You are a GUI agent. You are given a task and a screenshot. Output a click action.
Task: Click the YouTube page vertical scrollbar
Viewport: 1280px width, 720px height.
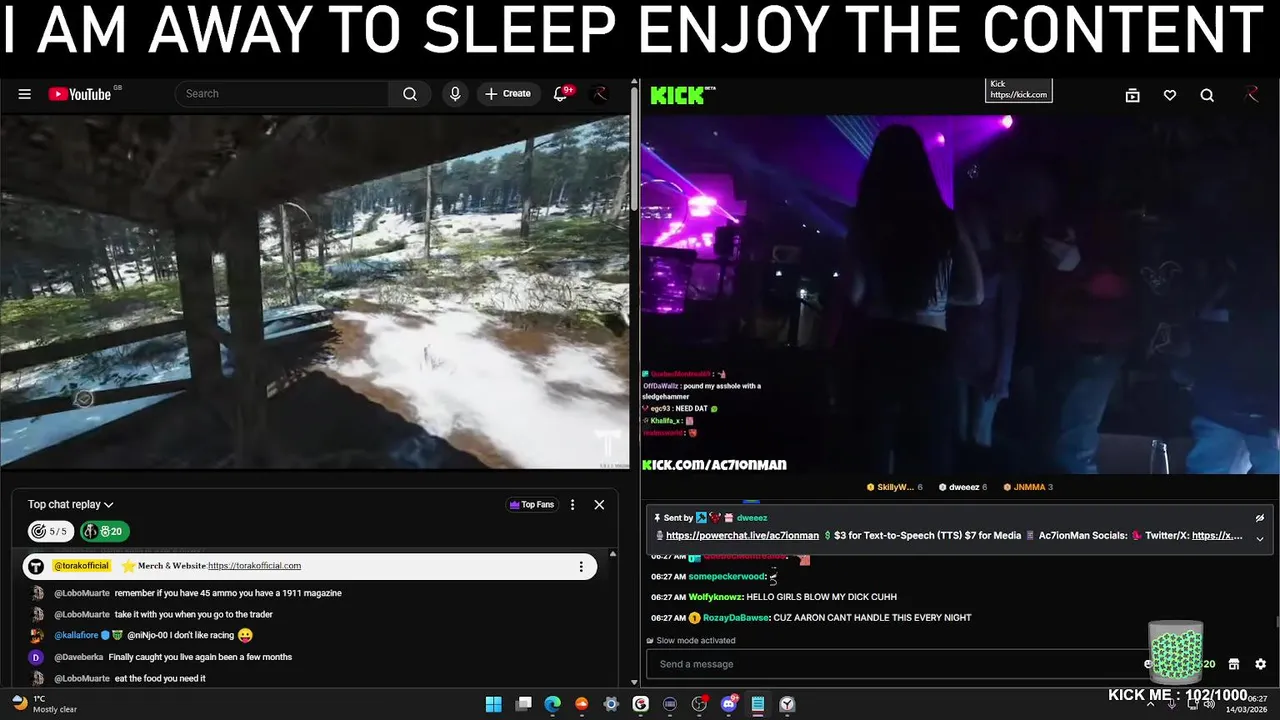tap(634, 150)
